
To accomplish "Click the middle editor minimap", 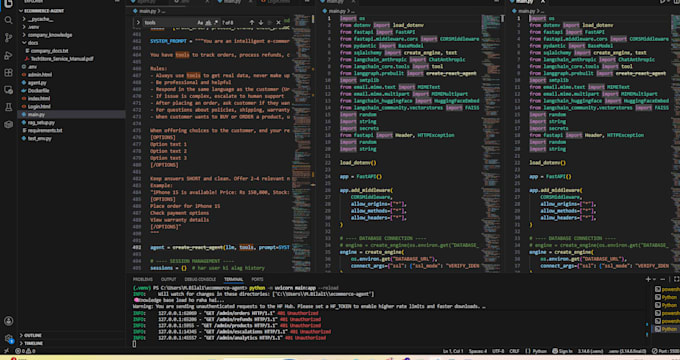I will (490, 143).
